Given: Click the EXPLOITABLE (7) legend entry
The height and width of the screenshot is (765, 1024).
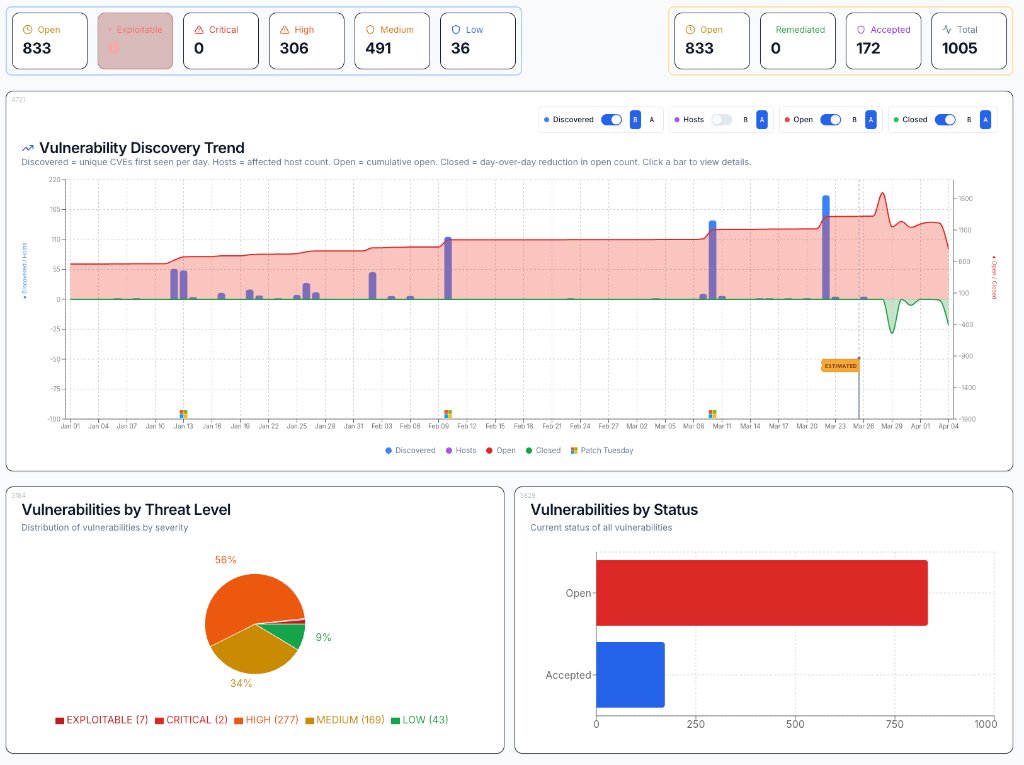Looking at the screenshot, I should (x=102, y=720).
